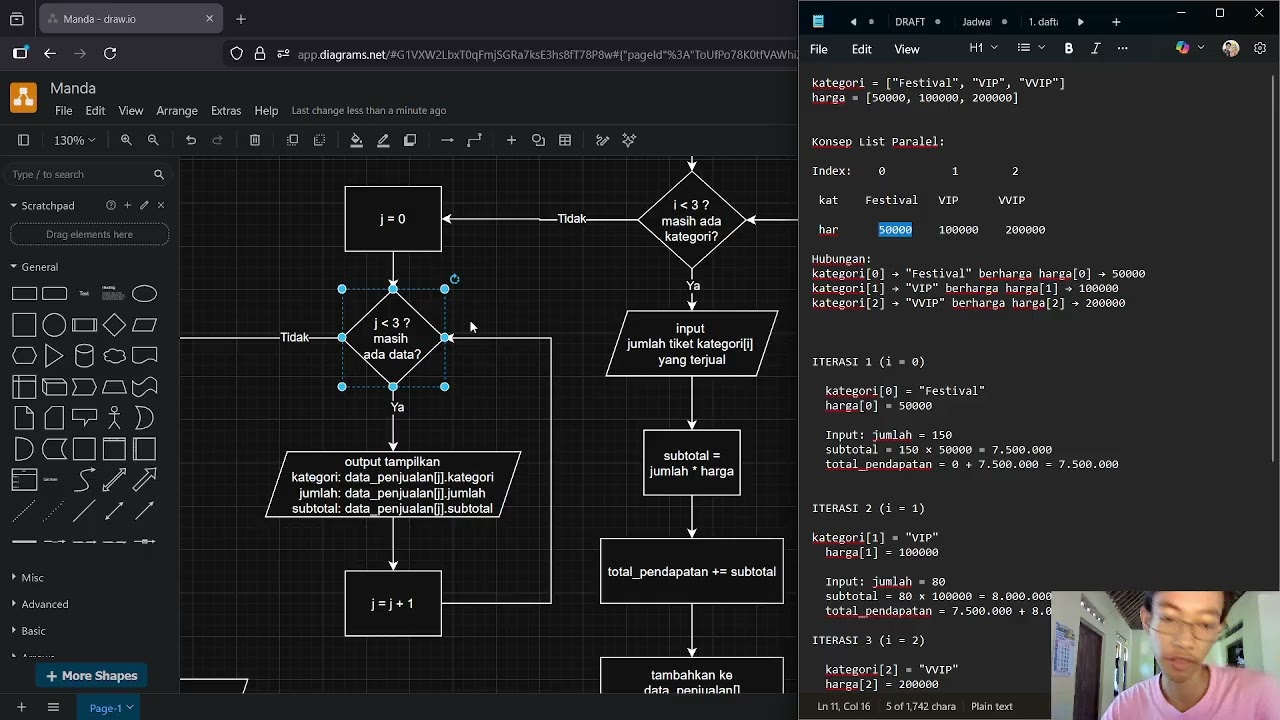Expand the Advanced shapes section
The width and height of the screenshot is (1280, 720).
point(45,604)
